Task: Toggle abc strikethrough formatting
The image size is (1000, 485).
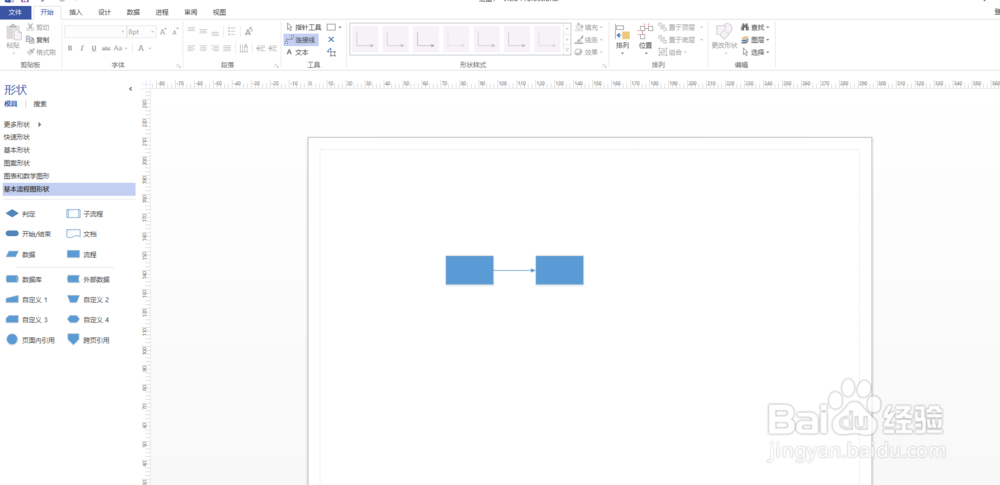Action: (x=107, y=48)
